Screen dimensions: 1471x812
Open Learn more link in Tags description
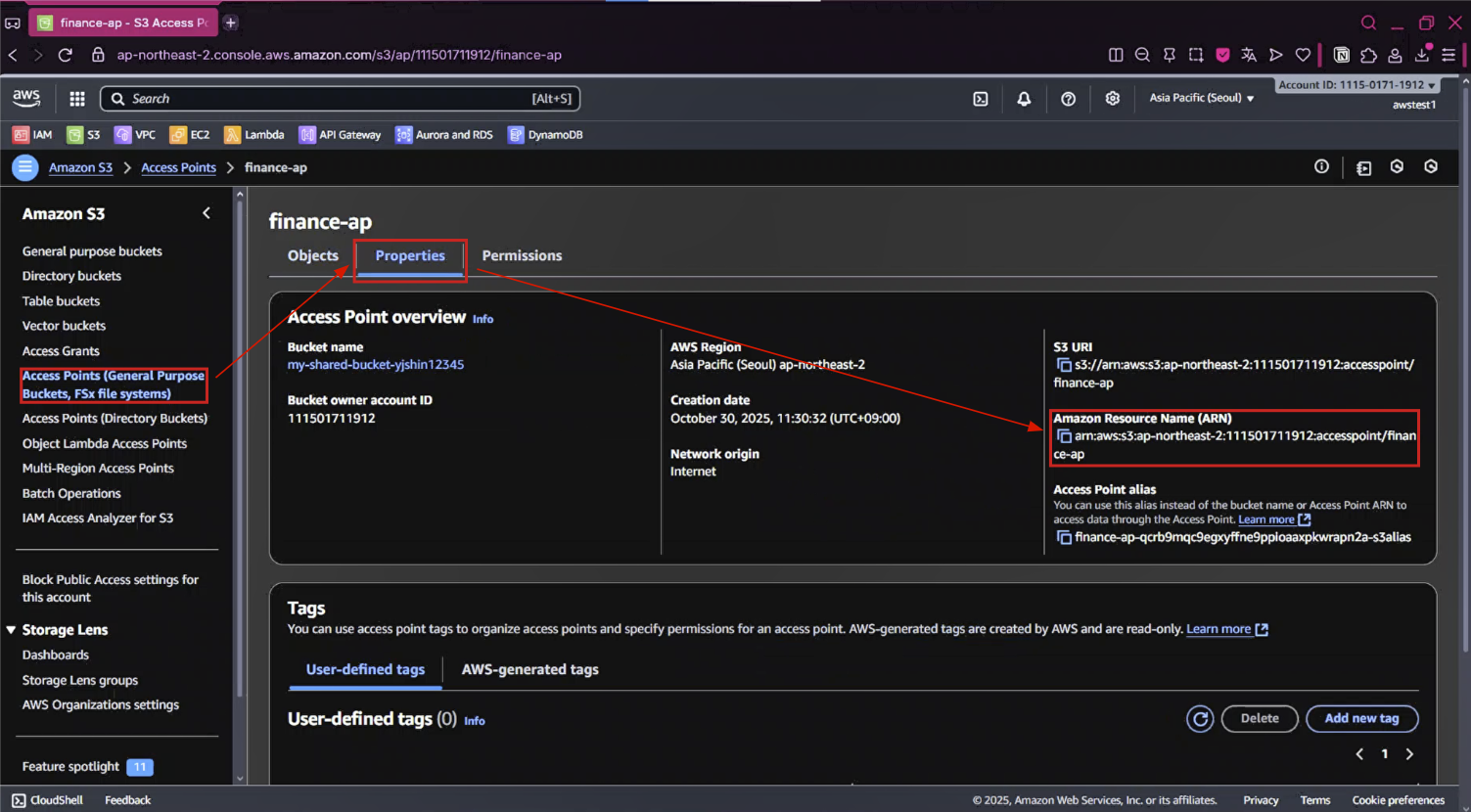pyautogui.click(x=1227, y=629)
